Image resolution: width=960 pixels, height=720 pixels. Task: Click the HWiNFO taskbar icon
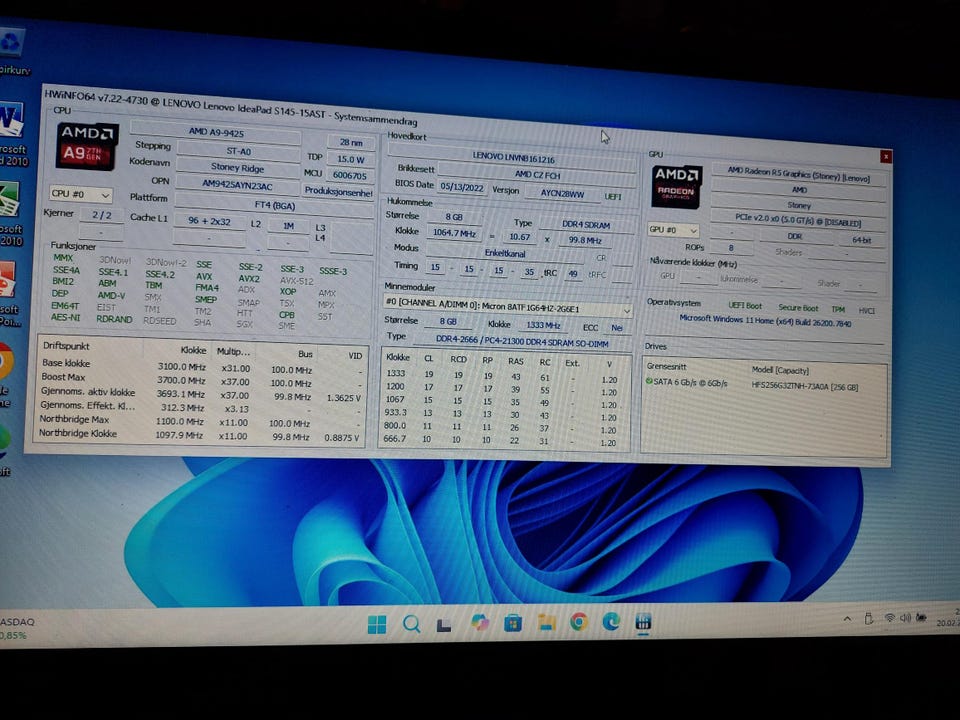(643, 622)
